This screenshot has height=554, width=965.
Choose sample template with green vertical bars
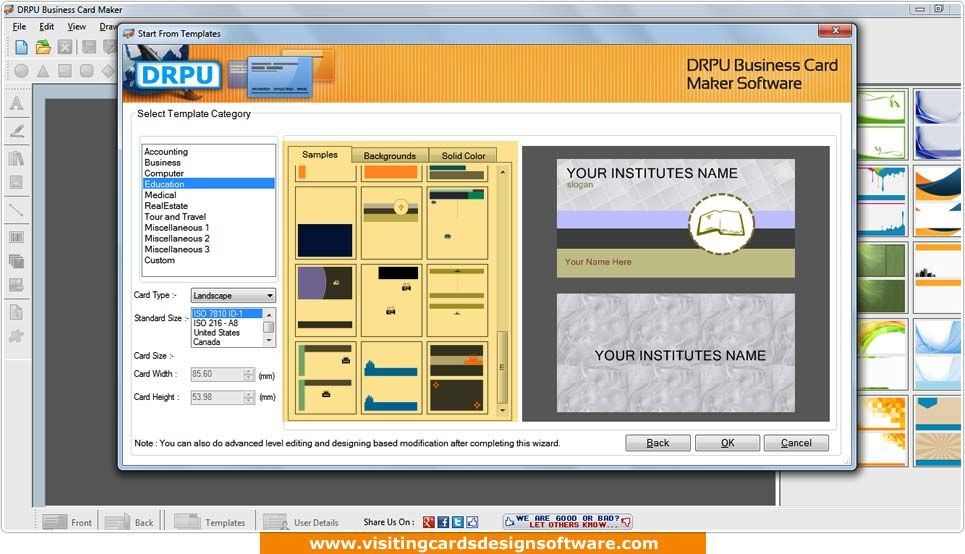coord(326,377)
